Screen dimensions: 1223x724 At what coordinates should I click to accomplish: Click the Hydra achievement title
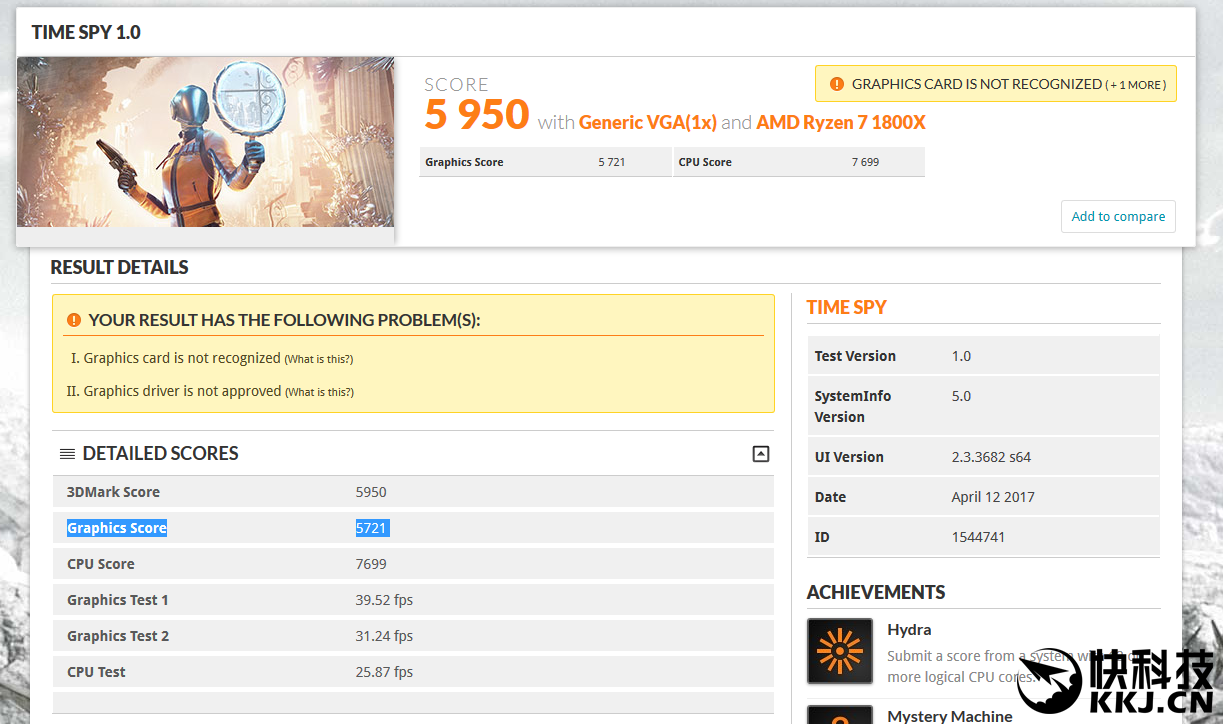(x=909, y=630)
